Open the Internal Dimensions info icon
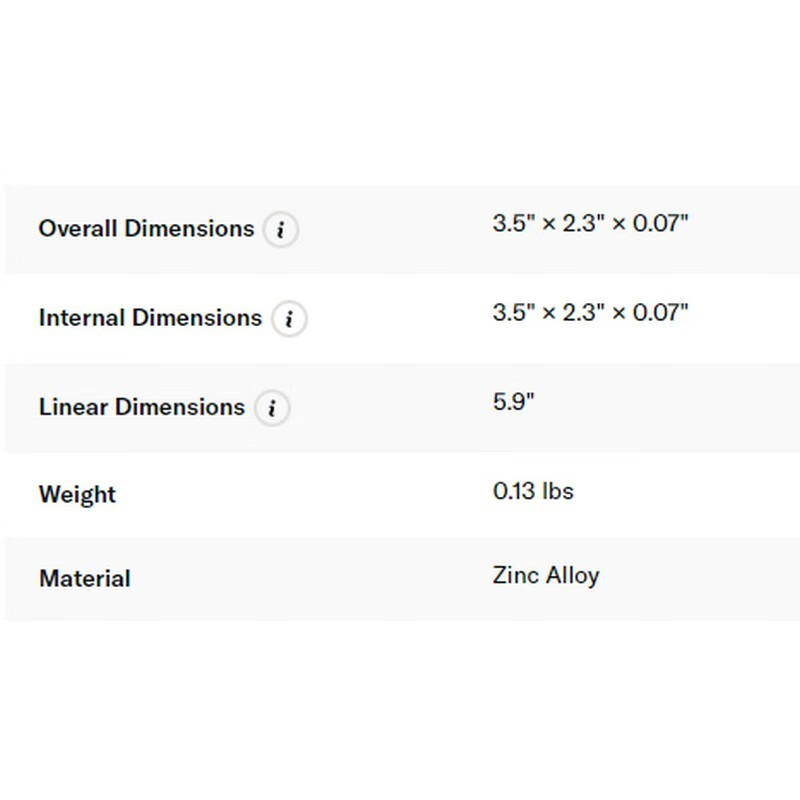Image resolution: width=800 pixels, height=800 pixels. (x=289, y=318)
